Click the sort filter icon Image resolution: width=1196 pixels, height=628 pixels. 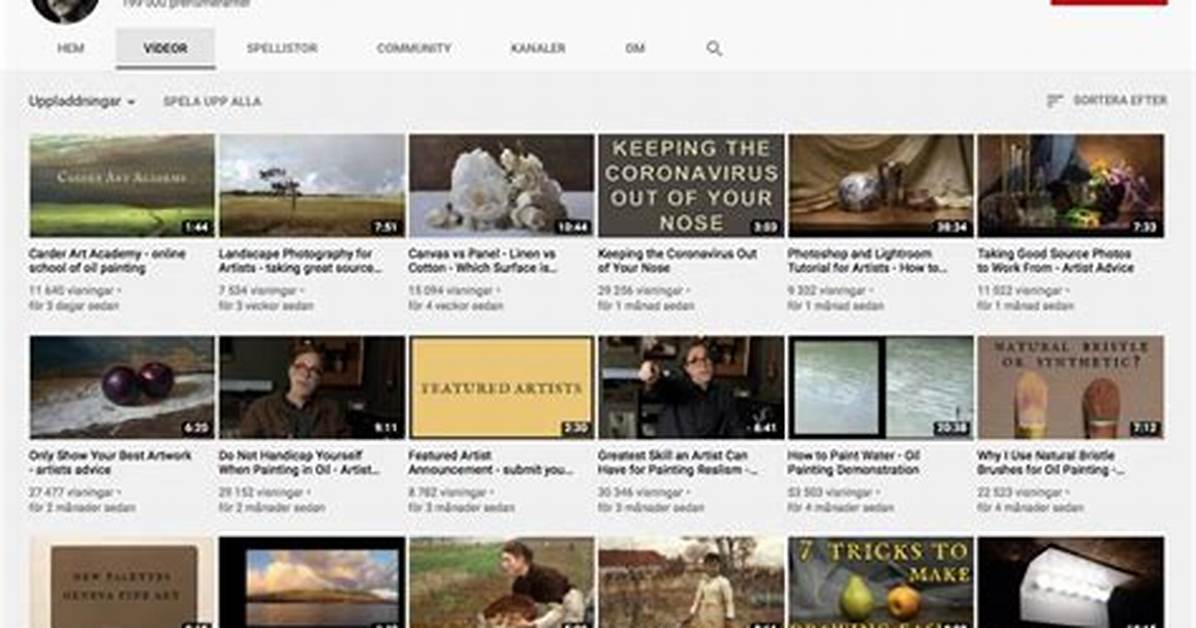pyautogui.click(x=1055, y=101)
